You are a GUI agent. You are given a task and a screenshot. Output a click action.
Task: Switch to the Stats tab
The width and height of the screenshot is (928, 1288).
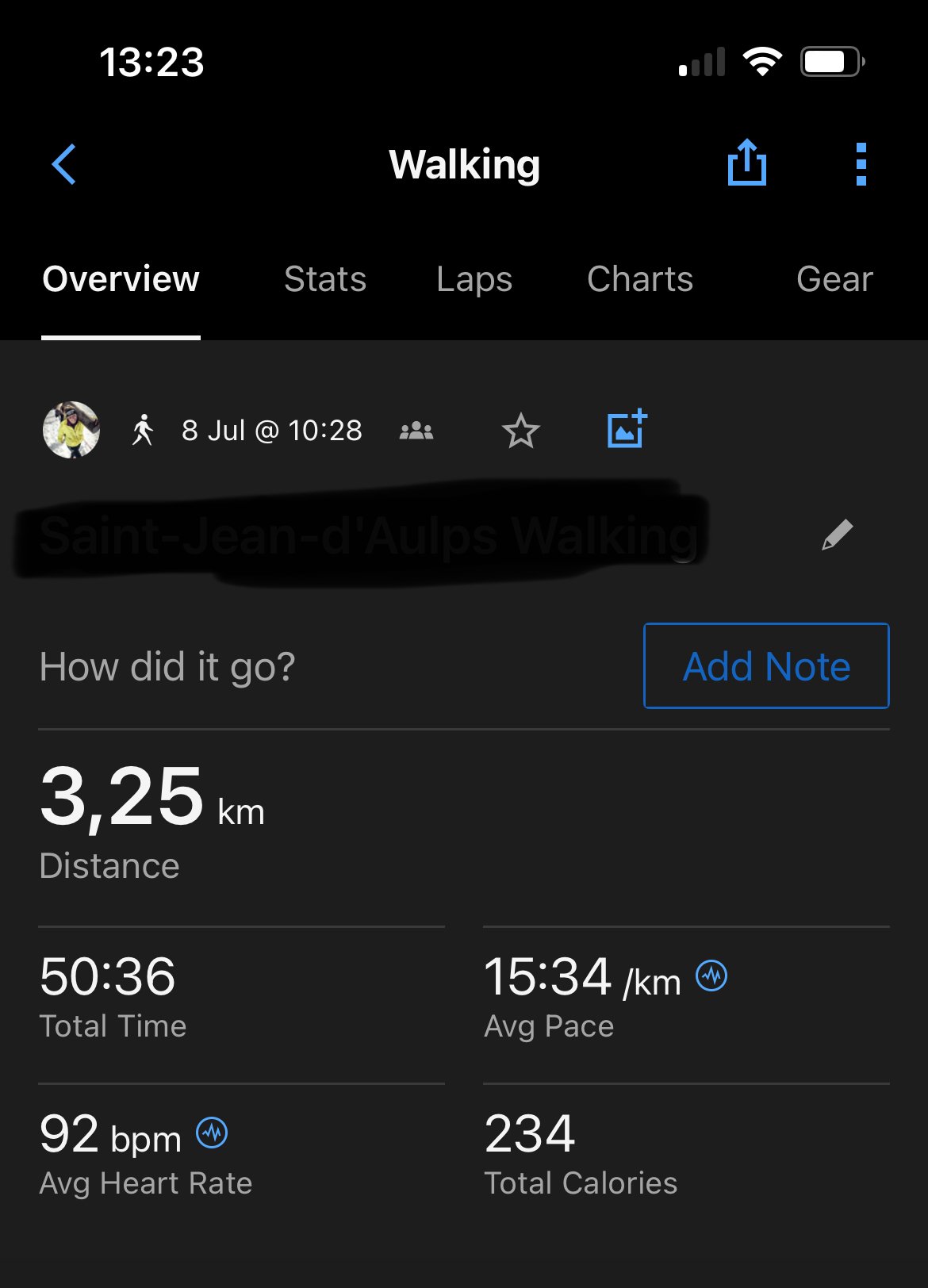(325, 279)
